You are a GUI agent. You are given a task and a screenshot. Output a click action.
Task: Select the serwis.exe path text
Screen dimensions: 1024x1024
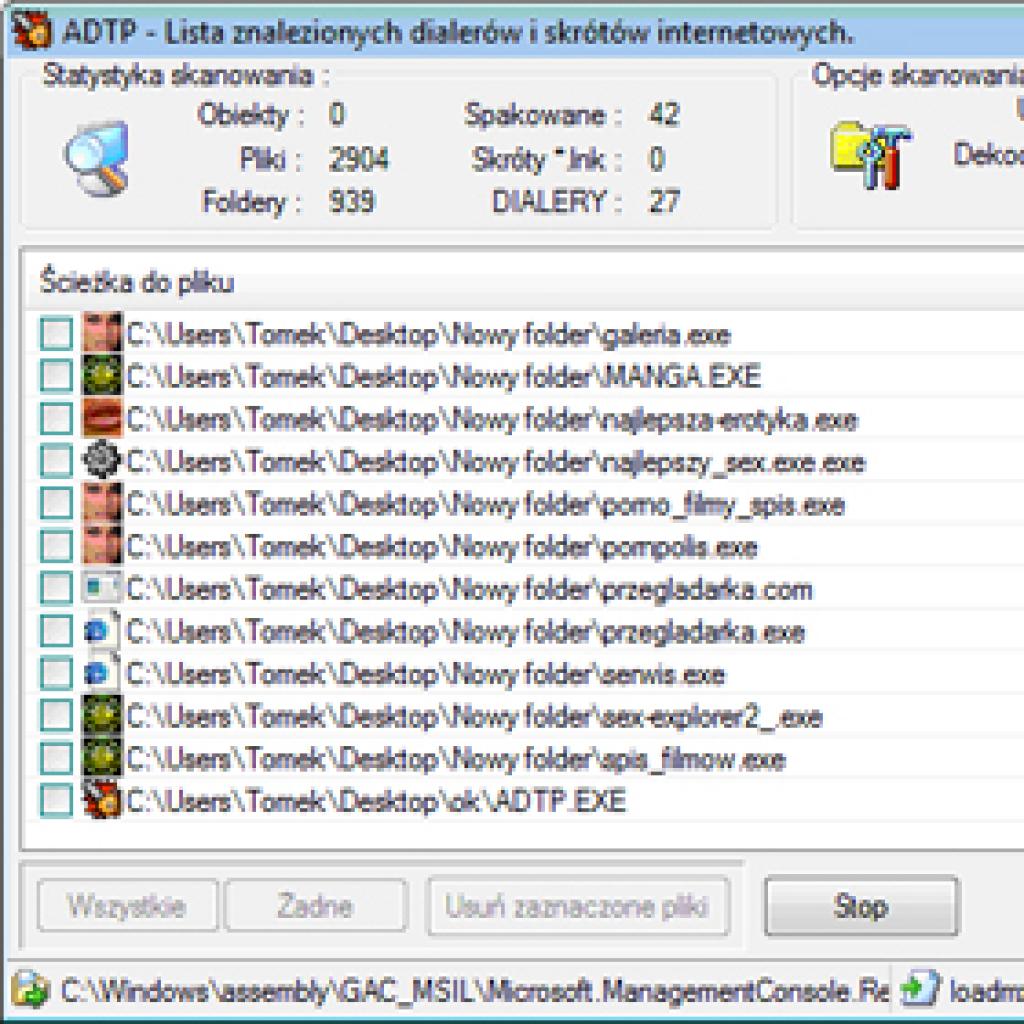coord(426,675)
